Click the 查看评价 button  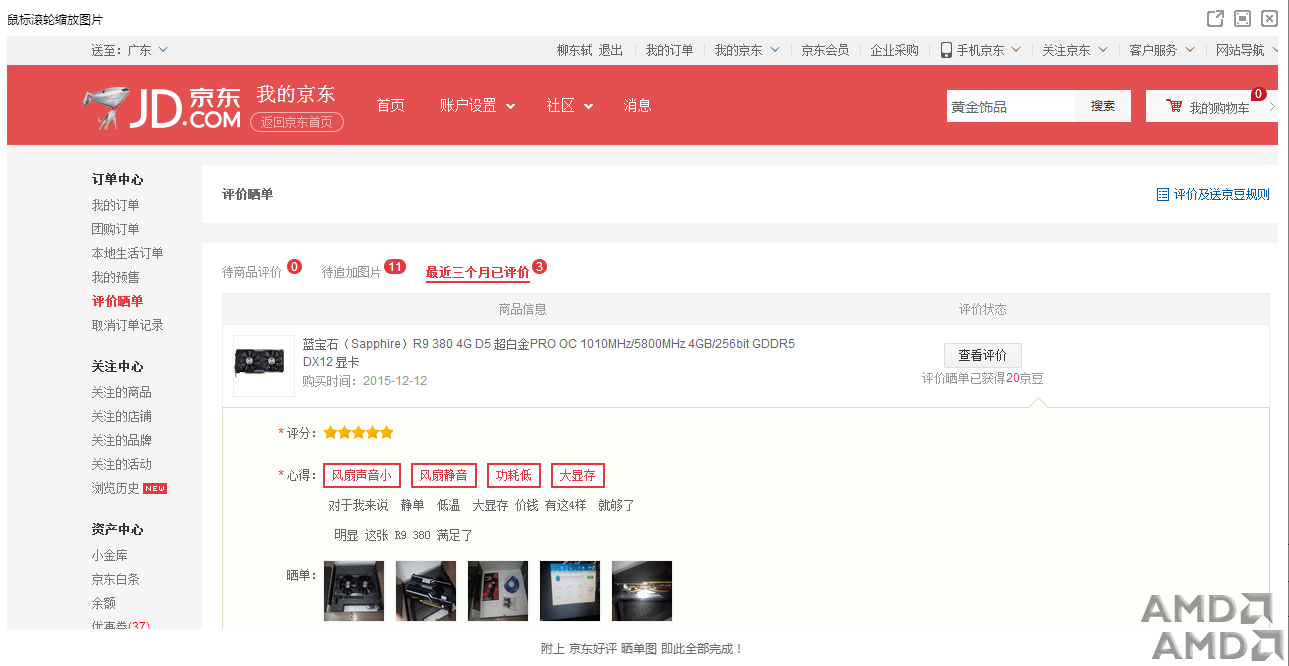(x=983, y=355)
